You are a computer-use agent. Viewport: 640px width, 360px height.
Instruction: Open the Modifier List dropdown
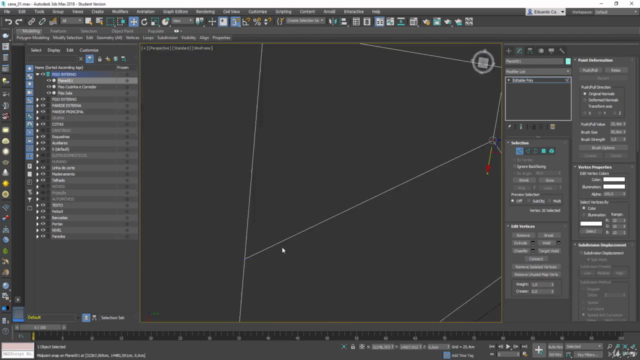(538, 71)
